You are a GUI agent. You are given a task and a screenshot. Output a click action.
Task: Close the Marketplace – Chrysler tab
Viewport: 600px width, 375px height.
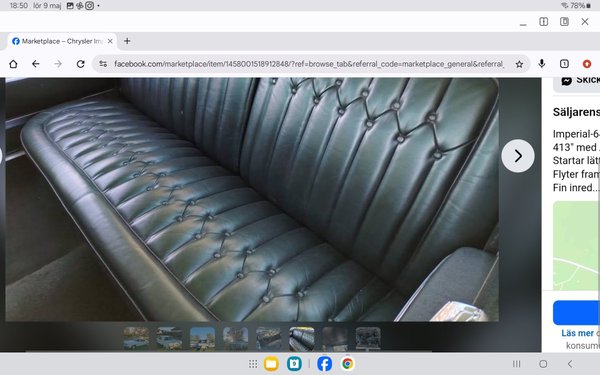click(110, 41)
